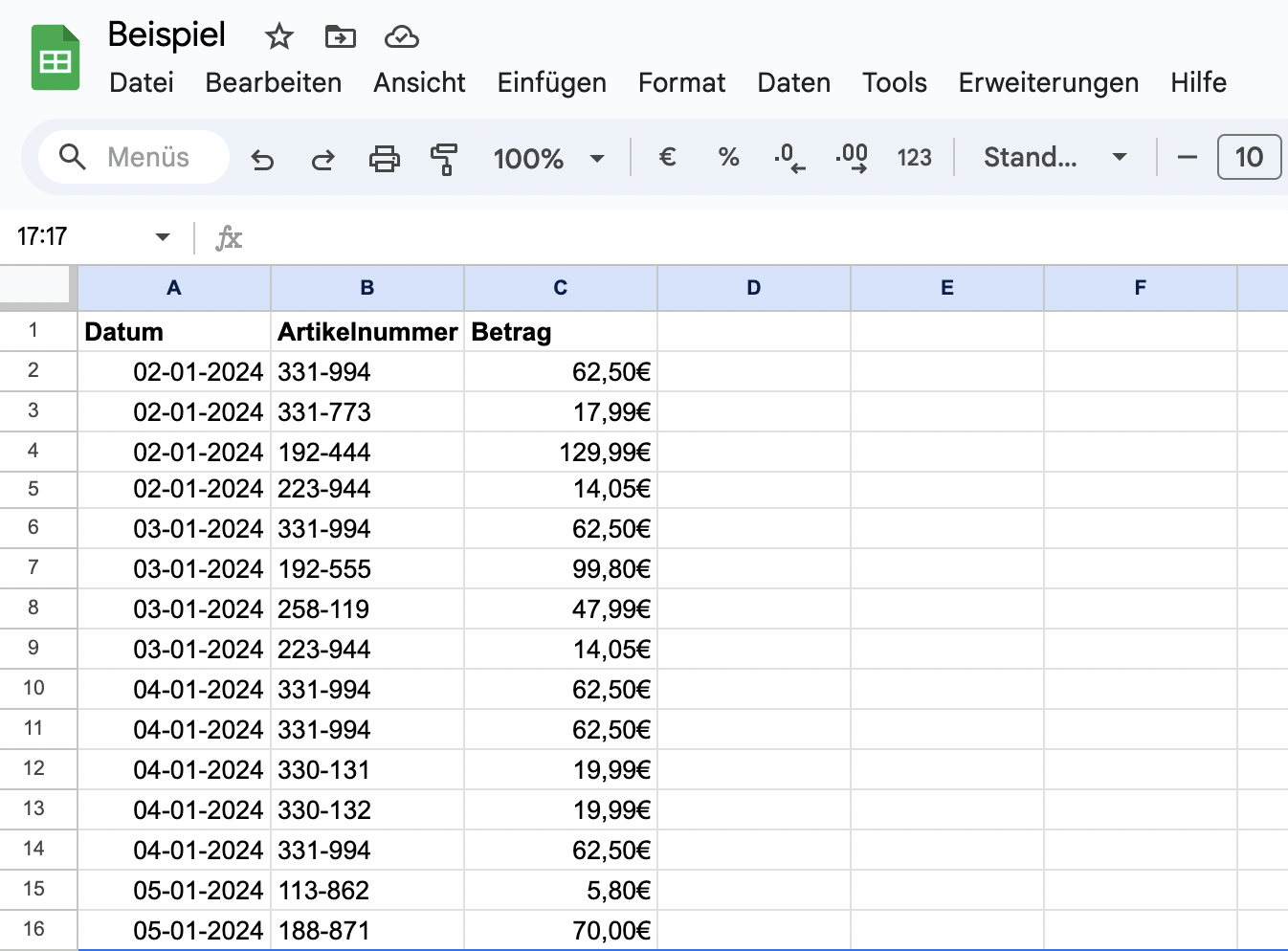Select column B header
Viewport: 1288px width, 951px height.
[367, 288]
